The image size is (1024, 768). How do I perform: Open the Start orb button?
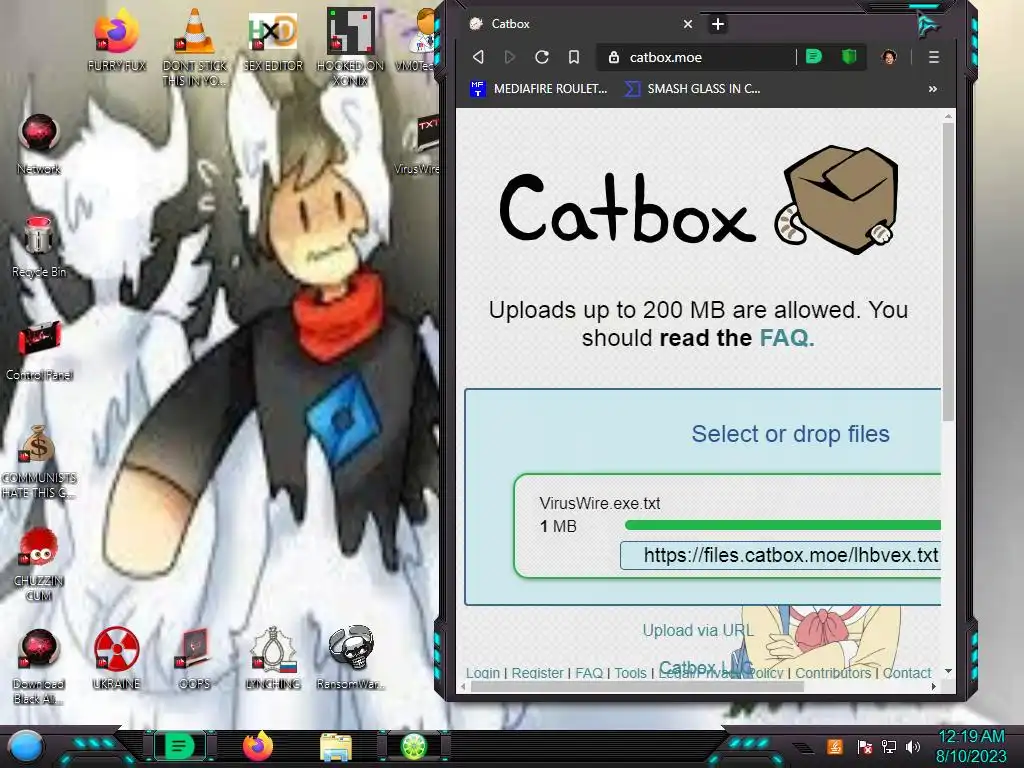[26, 746]
